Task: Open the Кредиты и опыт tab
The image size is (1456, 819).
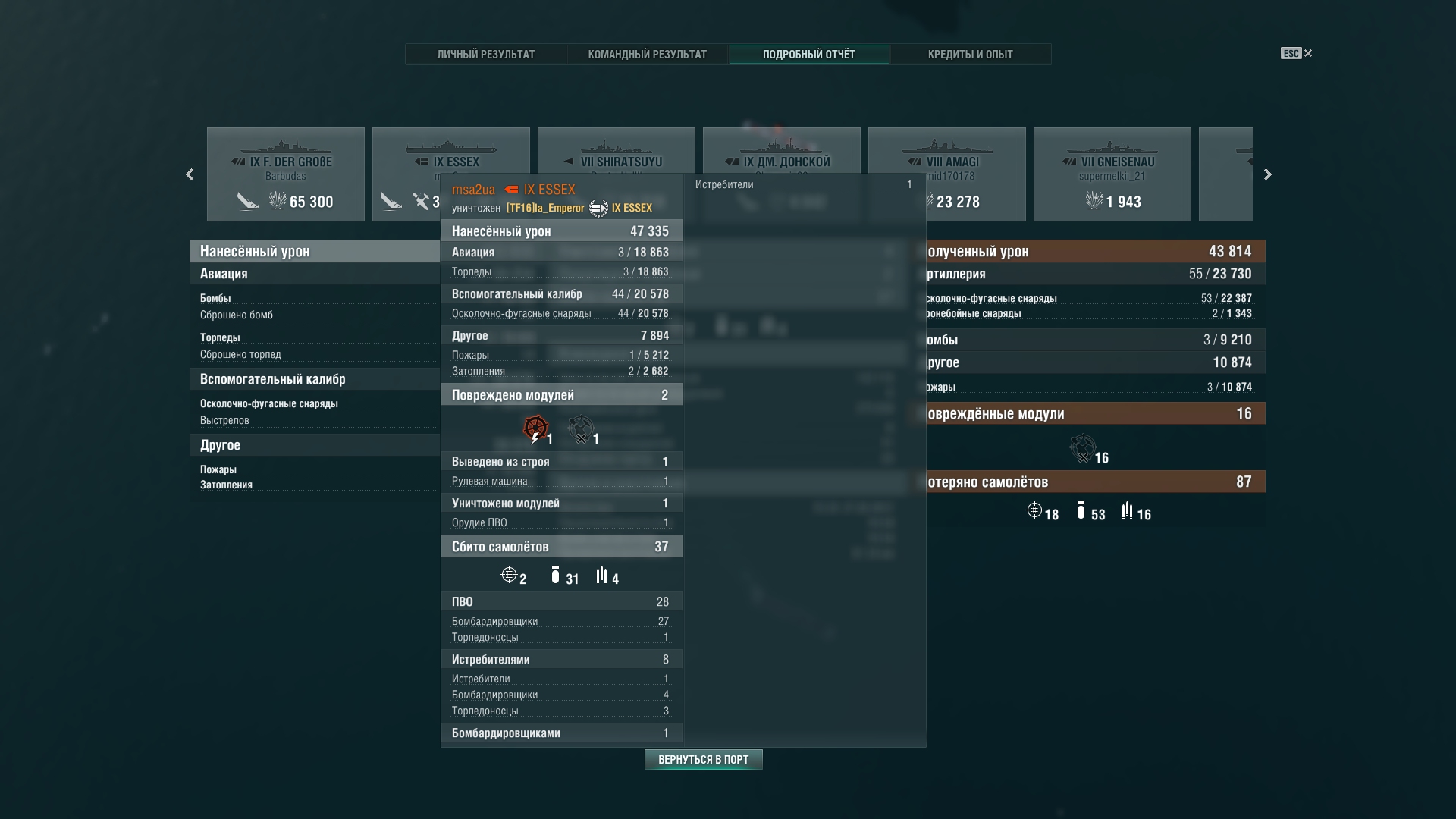Action: pyautogui.click(x=970, y=55)
